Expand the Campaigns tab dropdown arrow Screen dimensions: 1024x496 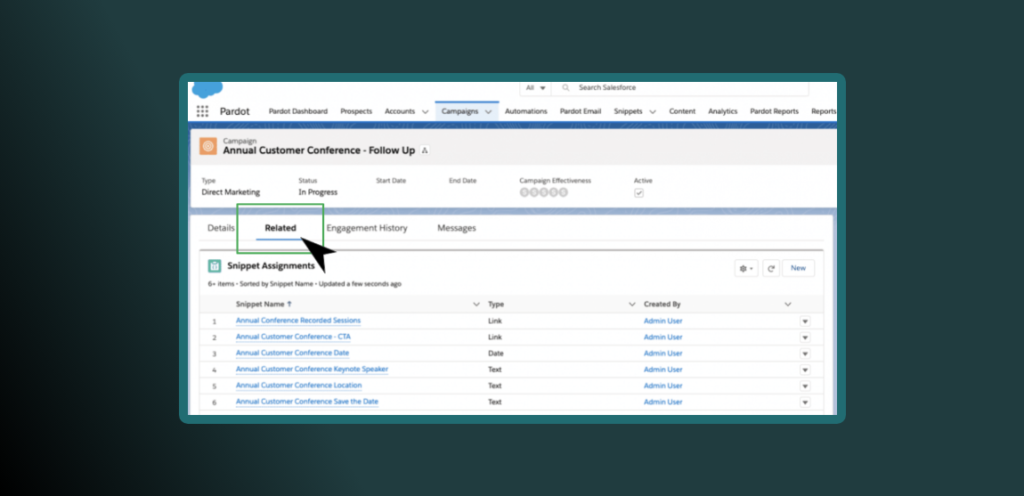tap(488, 112)
